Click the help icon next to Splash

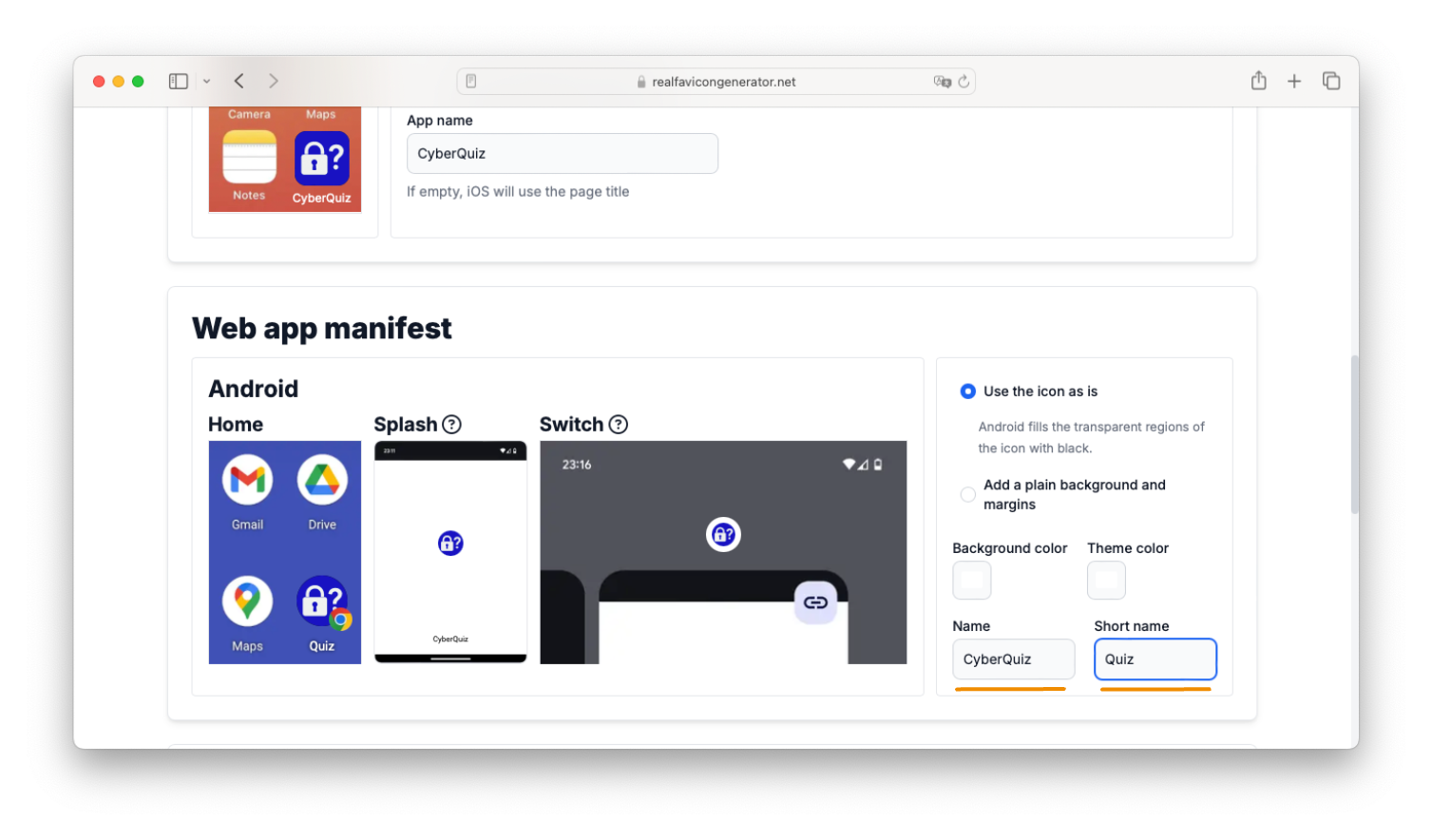click(x=452, y=425)
